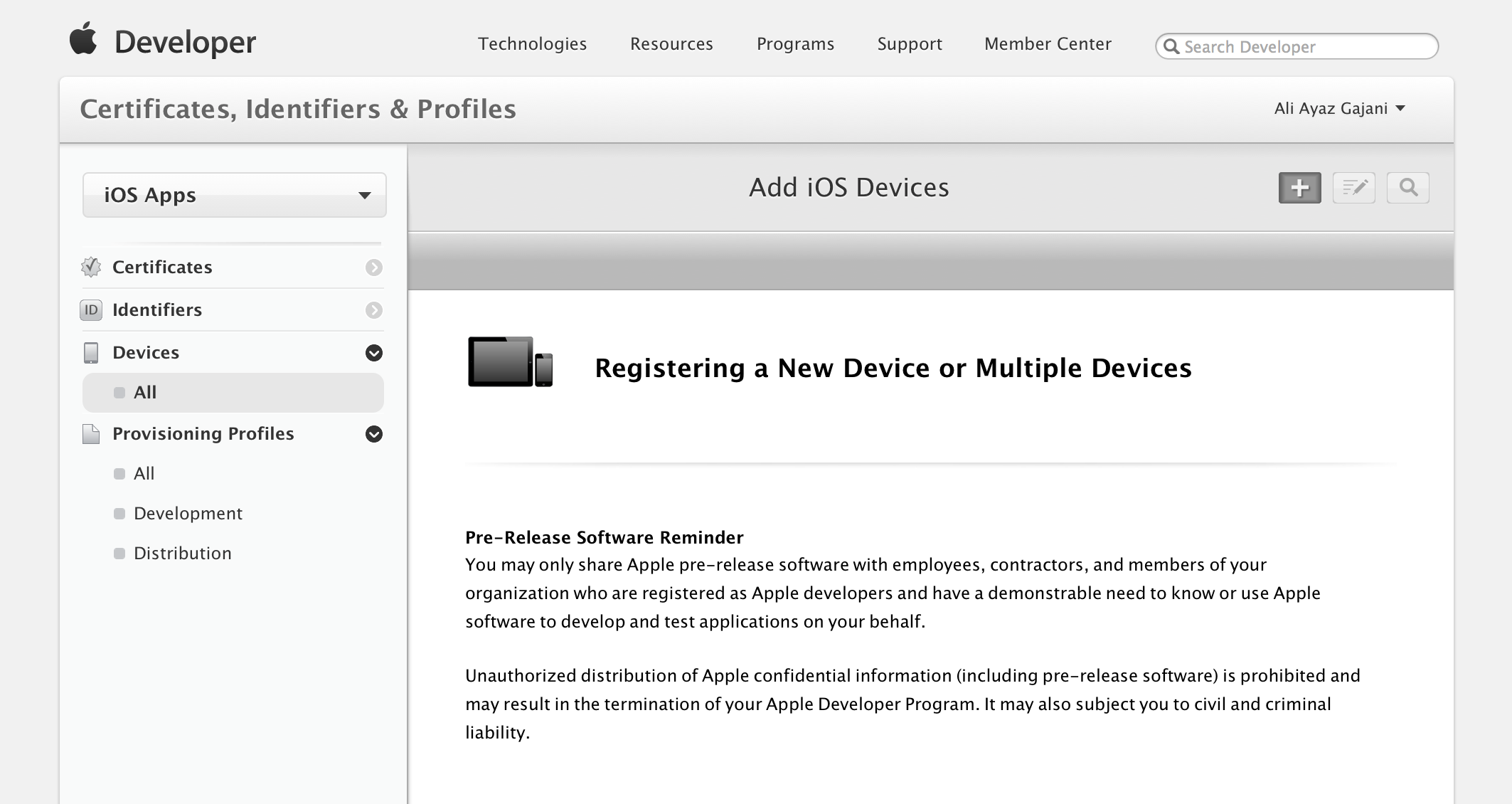The image size is (1512, 804).
Task: Select All under Devices
Action: click(233, 392)
